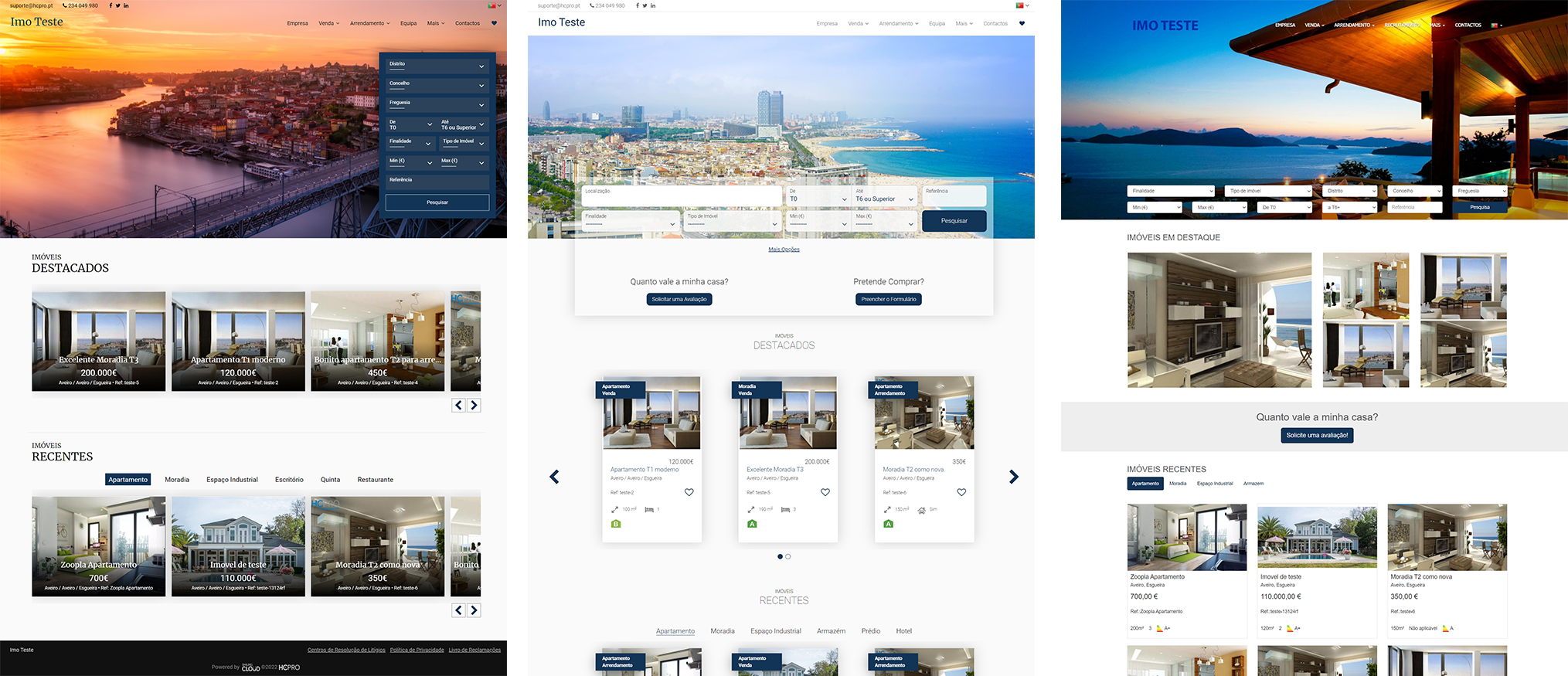The width and height of the screenshot is (1568, 676).
Task: Select the first carousel dot, middle template
Action: [780, 556]
